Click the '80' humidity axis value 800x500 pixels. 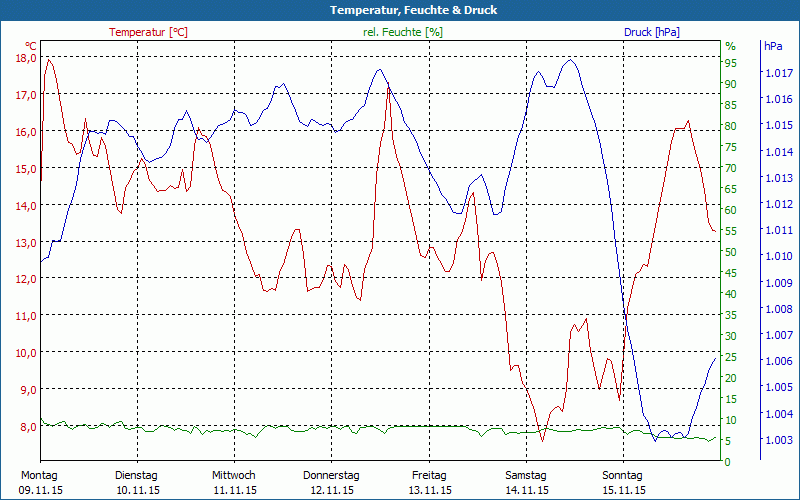(x=731, y=126)
